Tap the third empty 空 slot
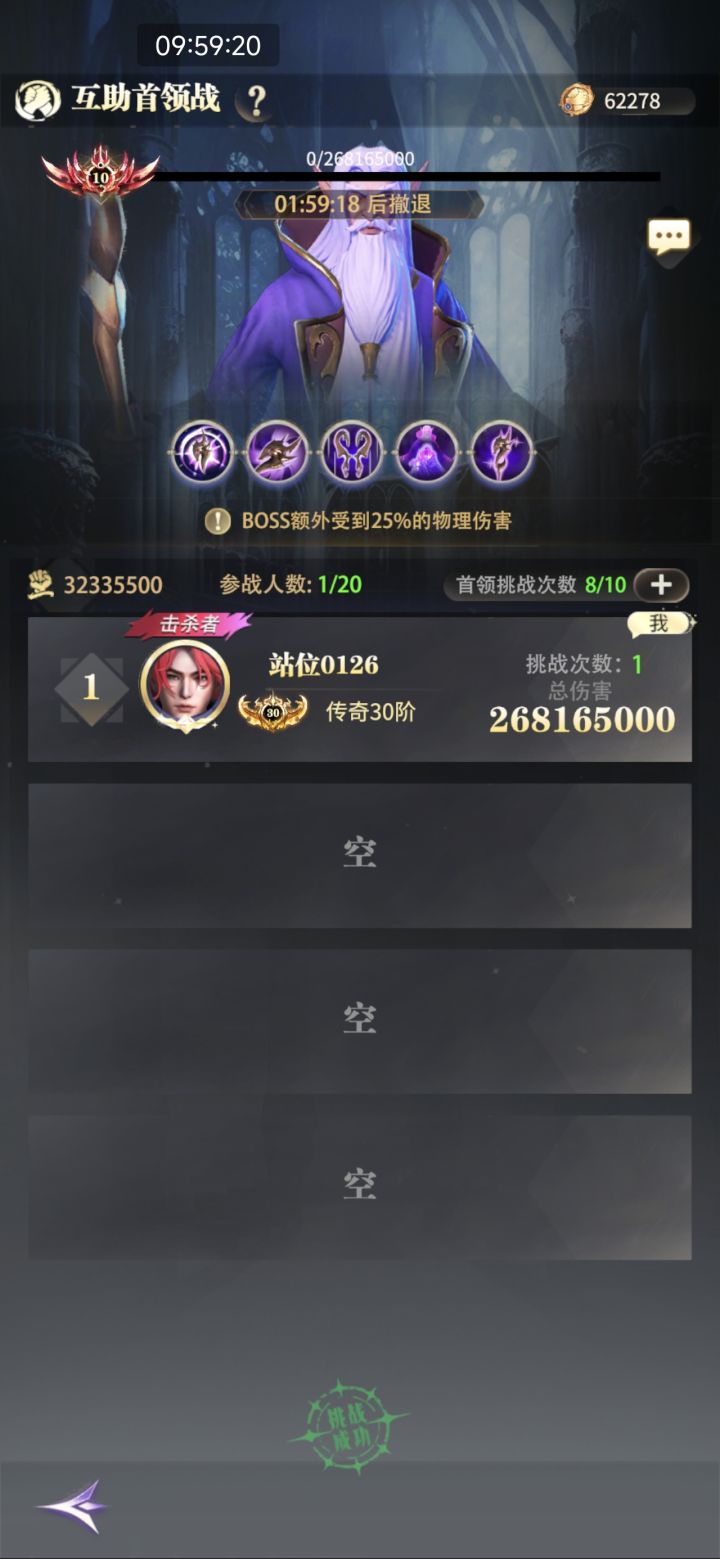Image resolution: width=720 pixels, height=1559 pixels. coord(360,1187)
